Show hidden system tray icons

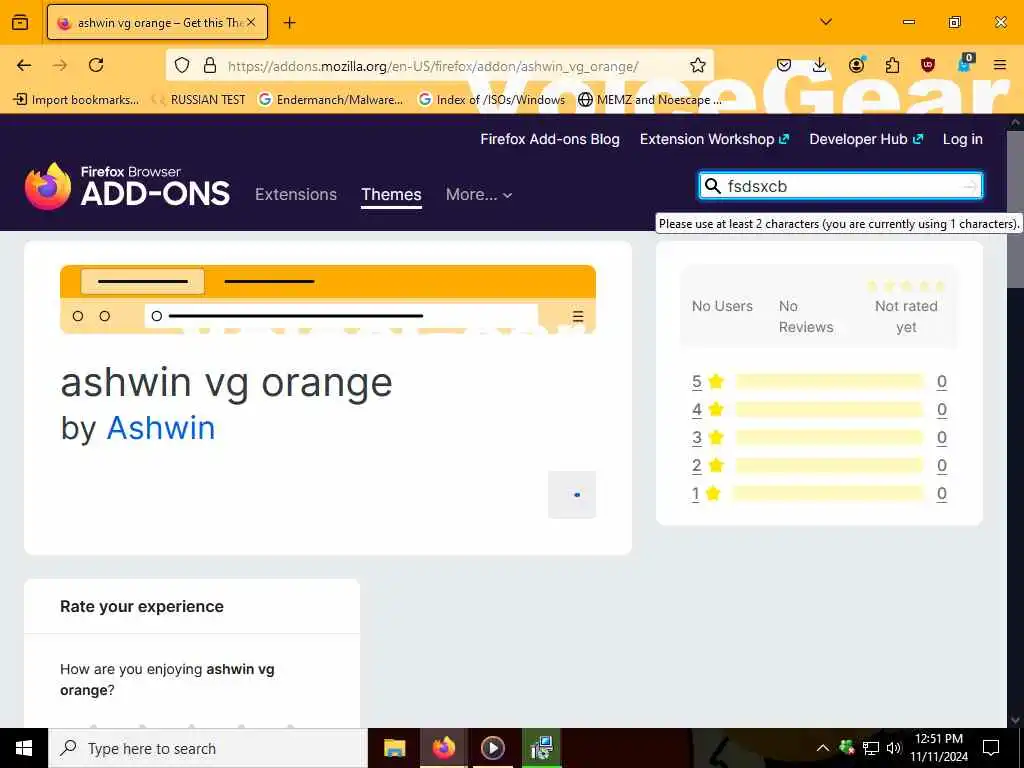823,748
